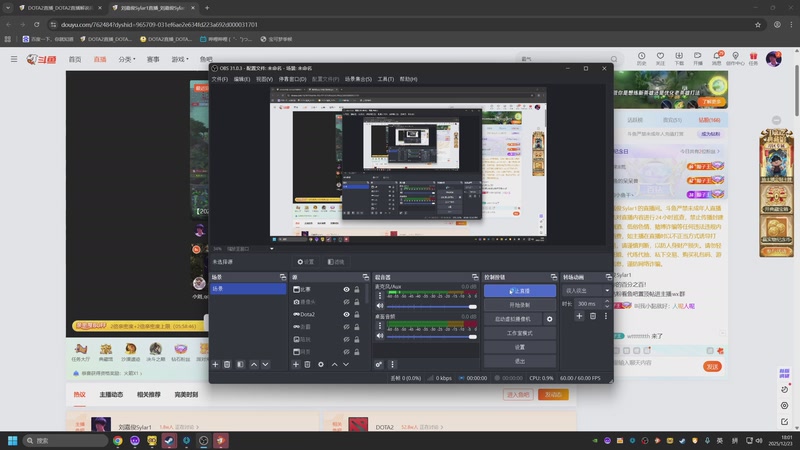
Task: Open transitions panel three-dot menu
Action: 606,316
